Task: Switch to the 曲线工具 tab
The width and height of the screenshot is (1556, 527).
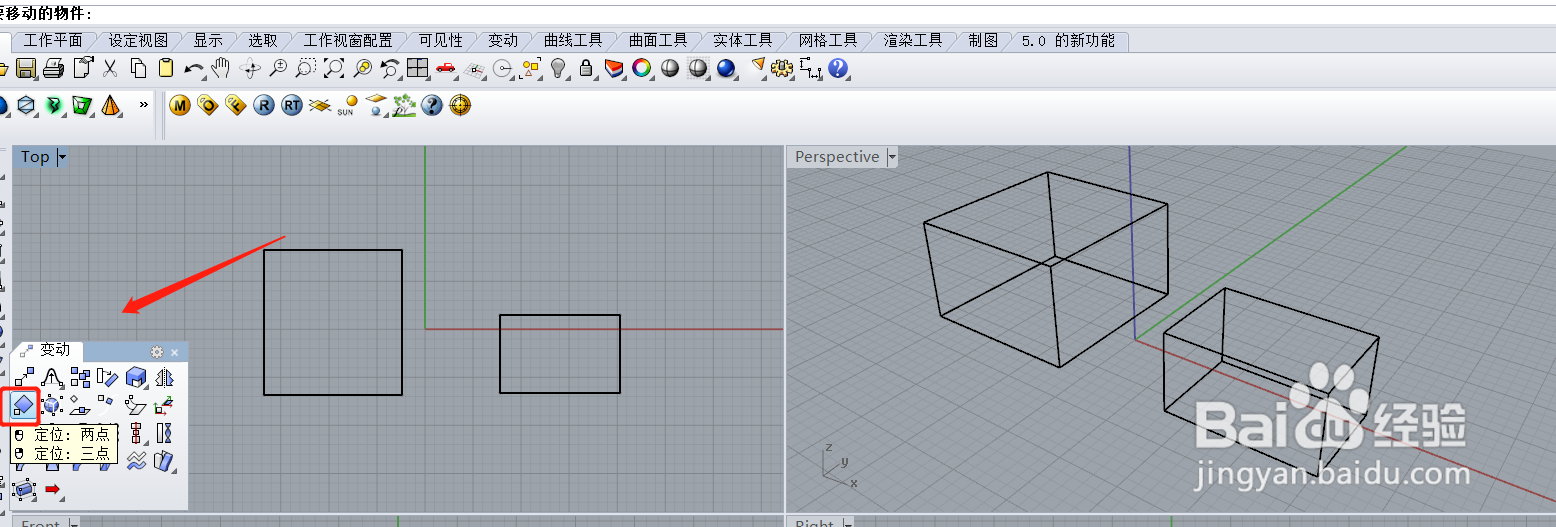Action: pyautogui.click(x=573, y=41)
